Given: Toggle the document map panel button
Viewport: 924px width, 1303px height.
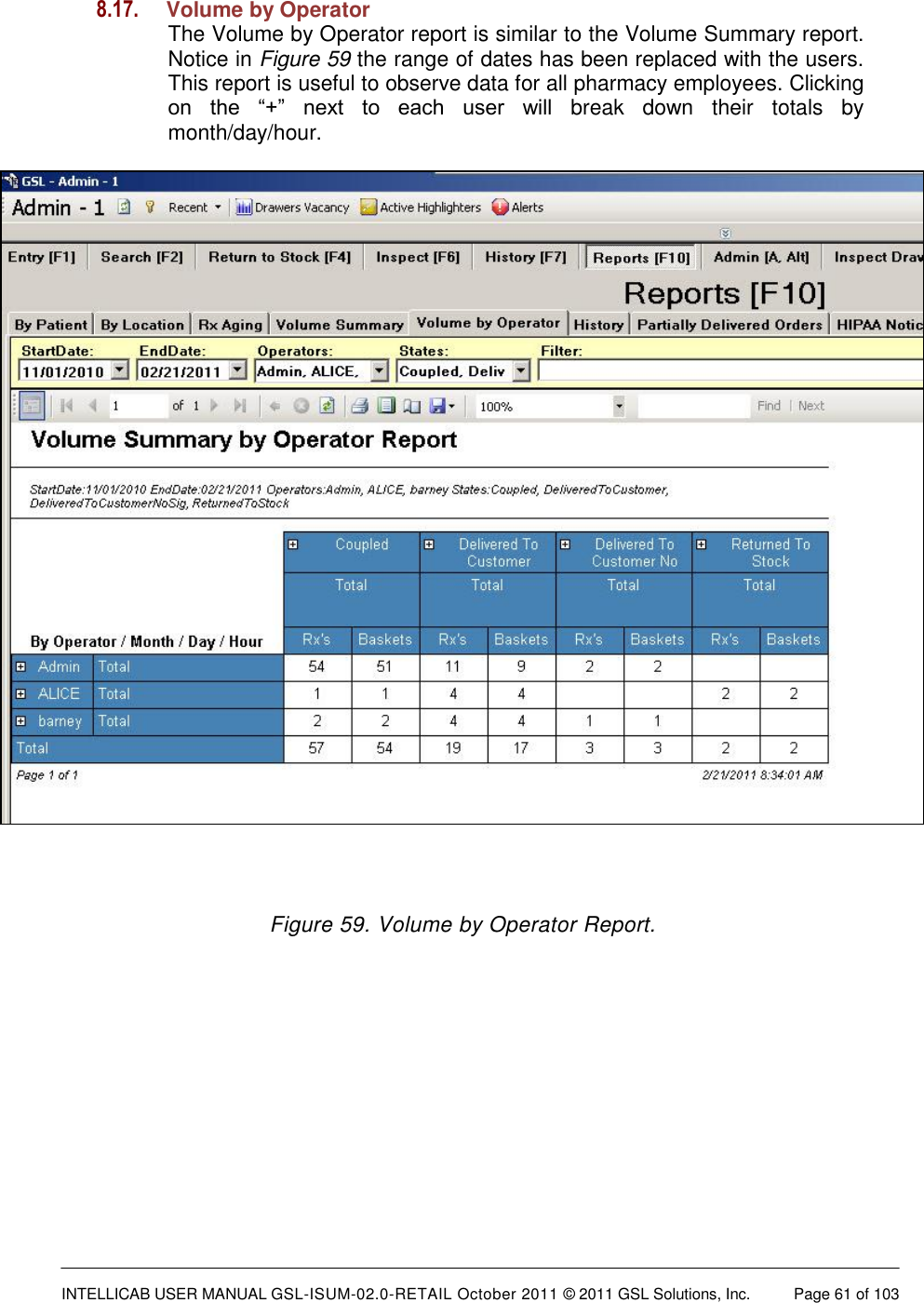Looking at the screenshot, I should 33,405.
